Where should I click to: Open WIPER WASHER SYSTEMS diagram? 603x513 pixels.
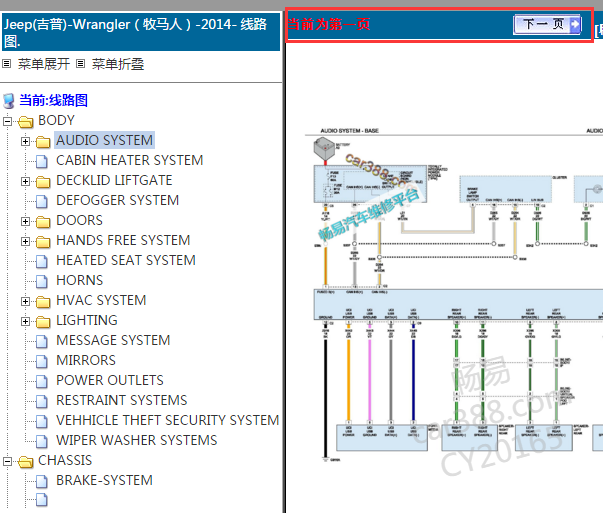tap(137, 440)
